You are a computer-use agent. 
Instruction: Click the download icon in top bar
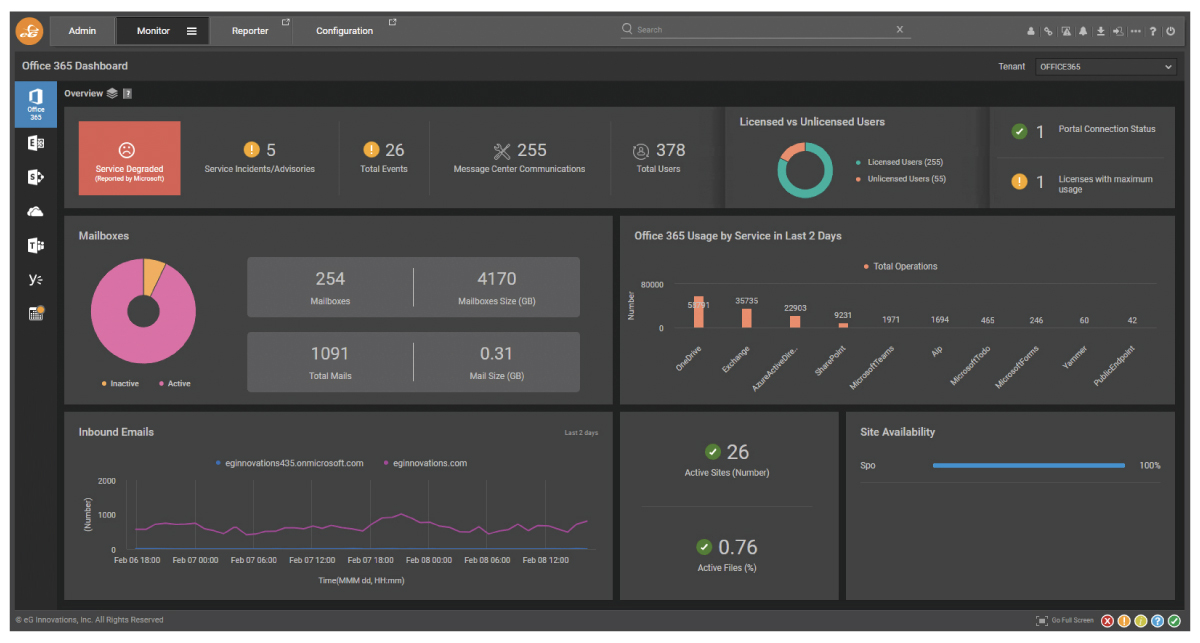click(x=1101, y=31)
